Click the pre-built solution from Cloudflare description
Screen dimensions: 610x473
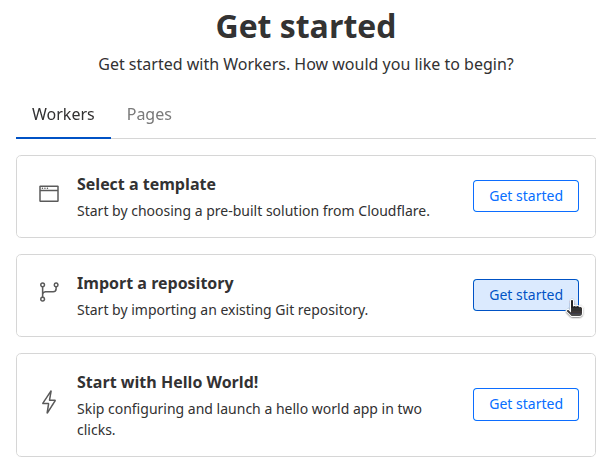pyautogui.click(x=253, y=212)
